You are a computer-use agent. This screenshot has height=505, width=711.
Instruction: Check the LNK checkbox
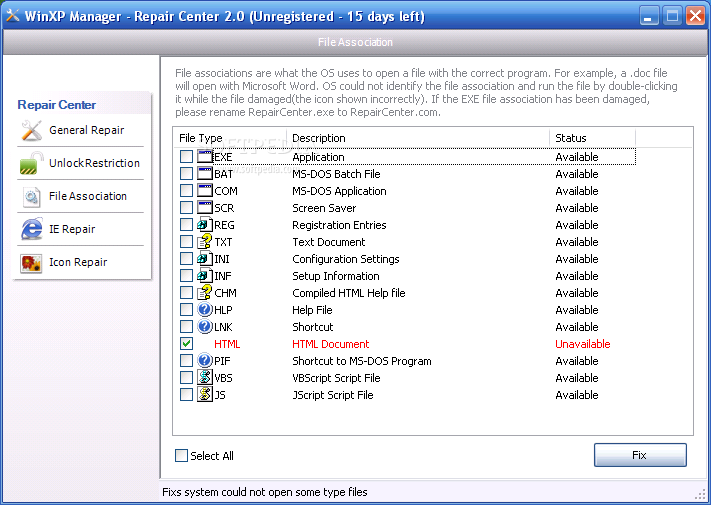186,327
